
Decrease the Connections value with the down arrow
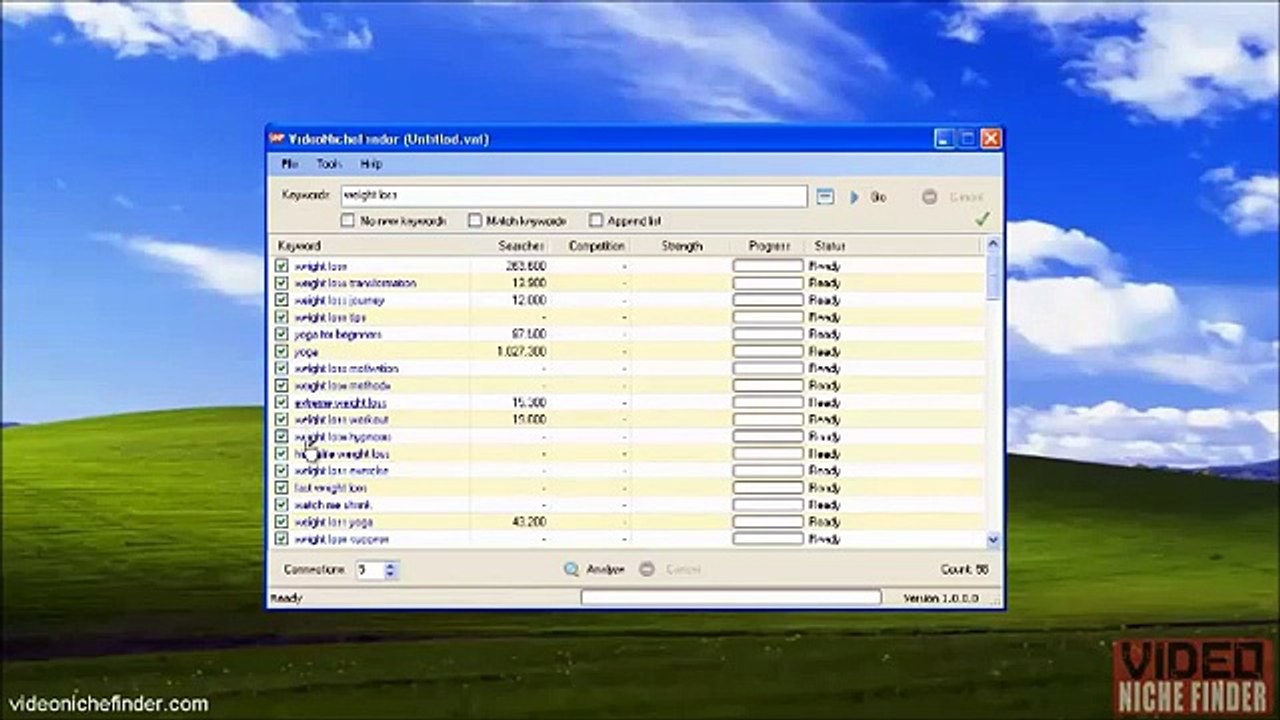390,574
